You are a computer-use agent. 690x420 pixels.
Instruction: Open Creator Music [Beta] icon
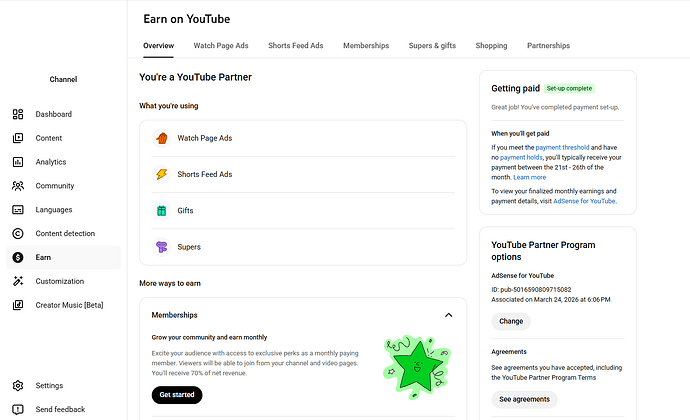tap(18, 305)
